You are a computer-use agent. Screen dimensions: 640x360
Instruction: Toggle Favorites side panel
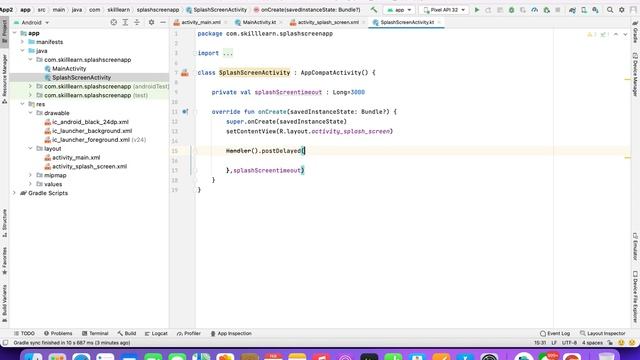4,260
